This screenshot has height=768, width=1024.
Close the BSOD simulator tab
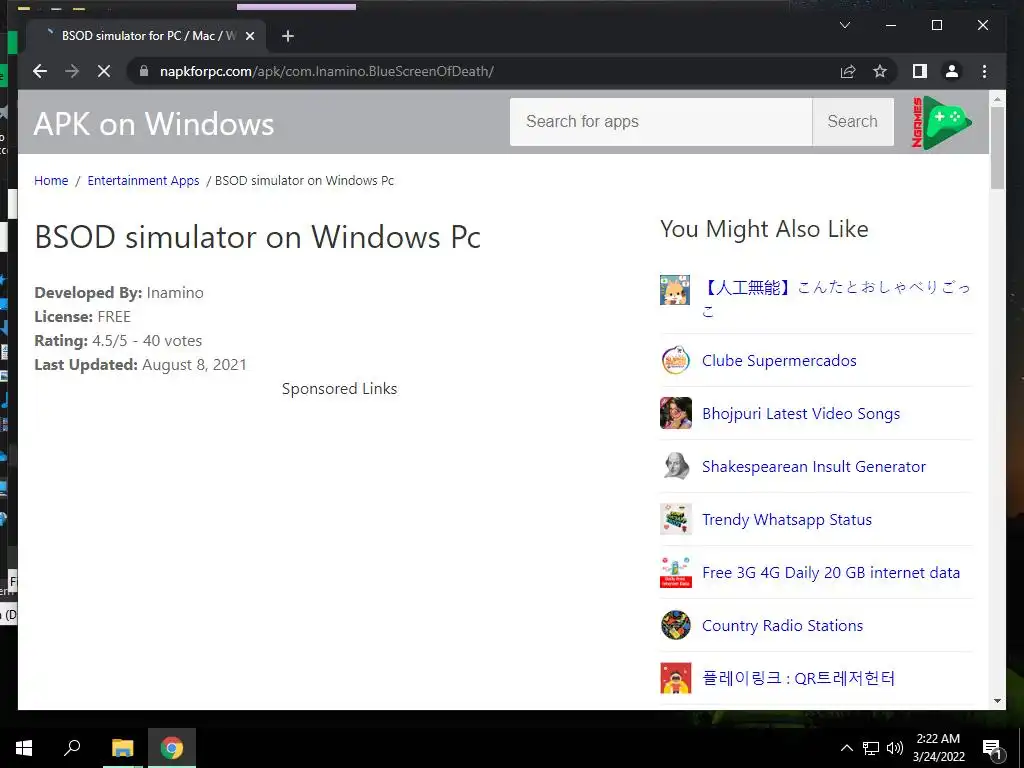[x=249, y=36]
